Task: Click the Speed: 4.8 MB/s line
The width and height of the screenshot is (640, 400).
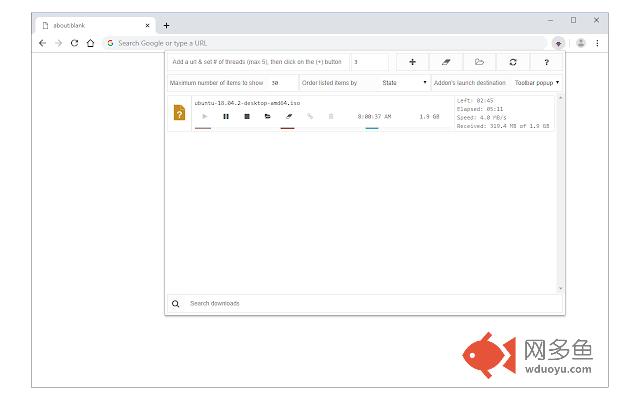Action: [481, 118]
